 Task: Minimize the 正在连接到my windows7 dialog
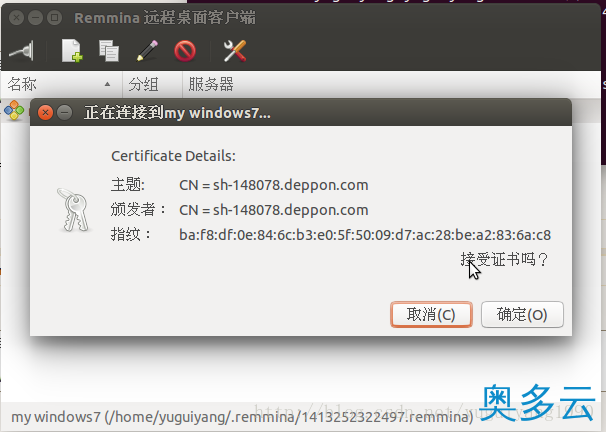click(65, 112)
